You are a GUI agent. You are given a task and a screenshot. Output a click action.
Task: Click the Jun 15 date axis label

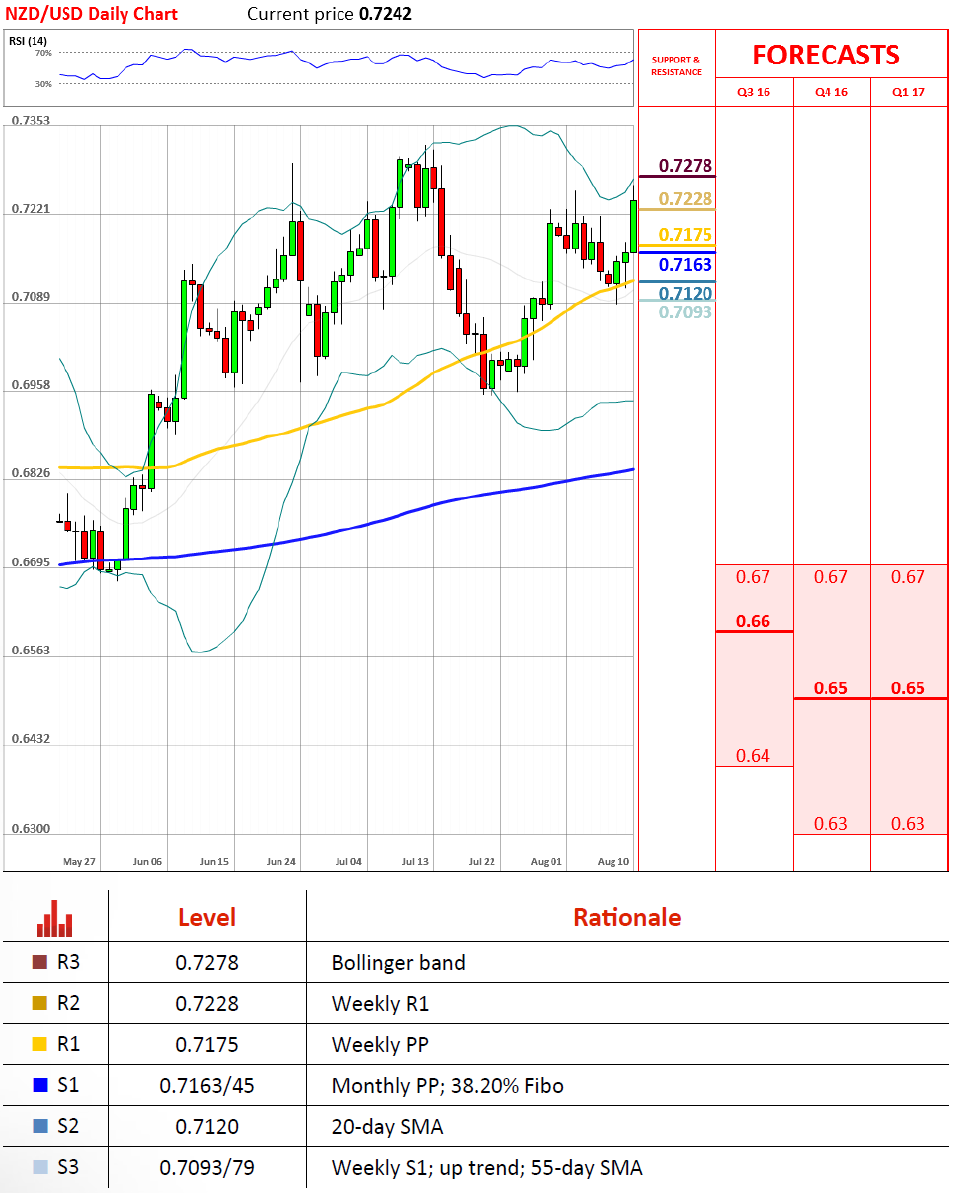click(214, 861)
